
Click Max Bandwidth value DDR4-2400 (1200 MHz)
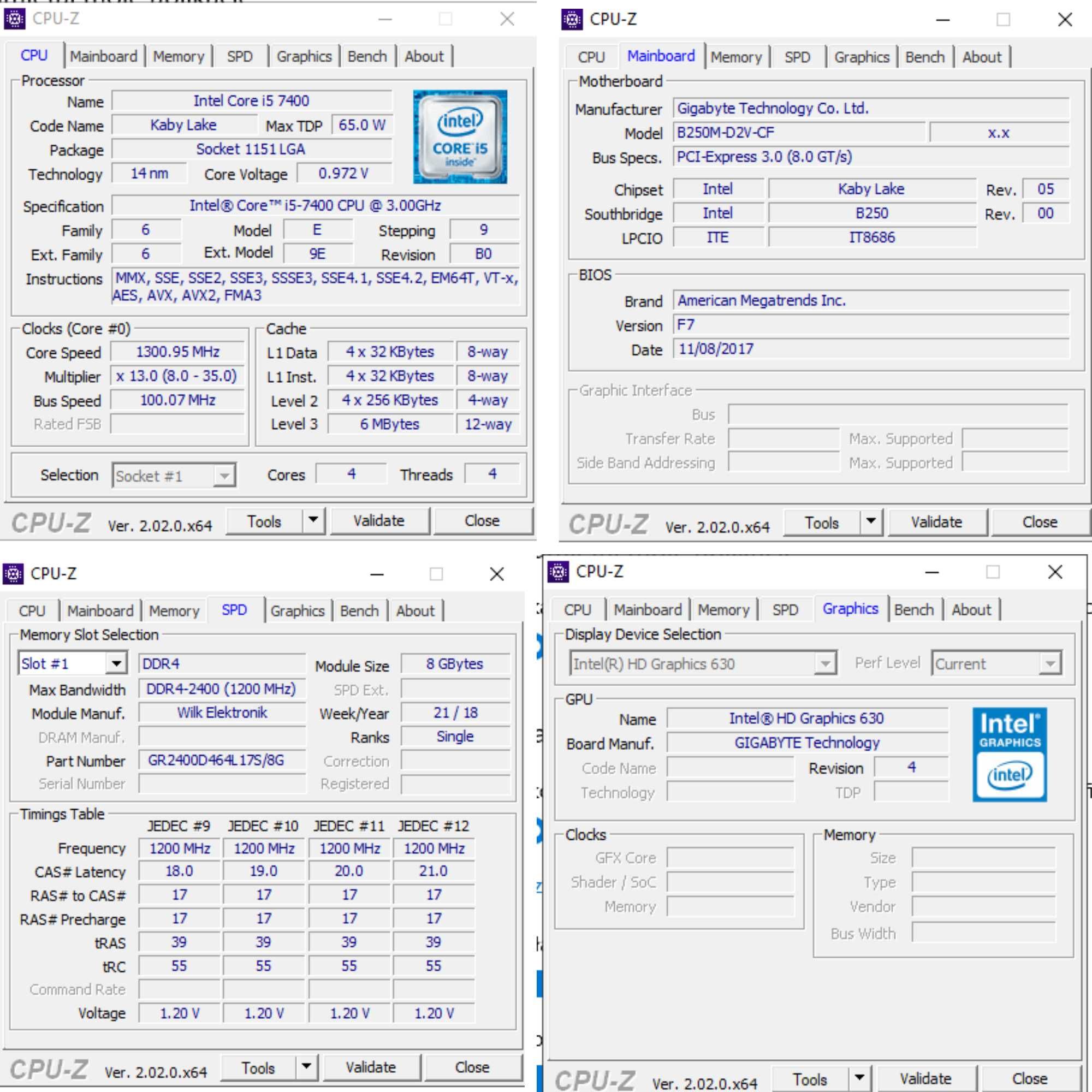pos(222,689)
